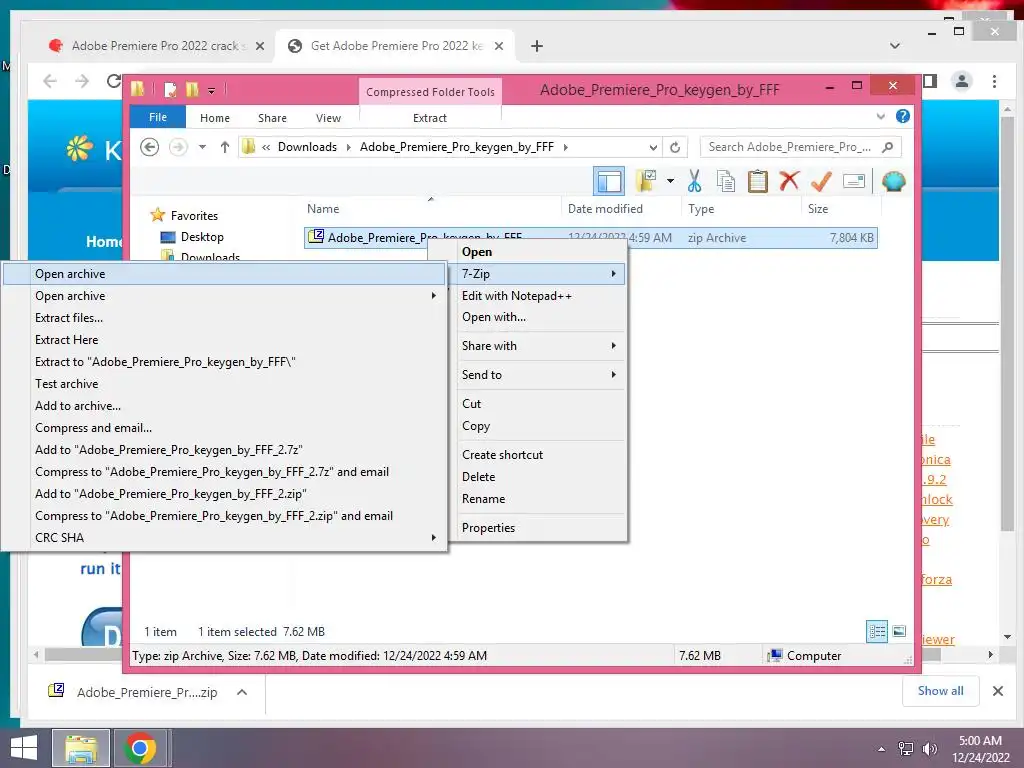Click Windows Start button on taskbar

24,748
